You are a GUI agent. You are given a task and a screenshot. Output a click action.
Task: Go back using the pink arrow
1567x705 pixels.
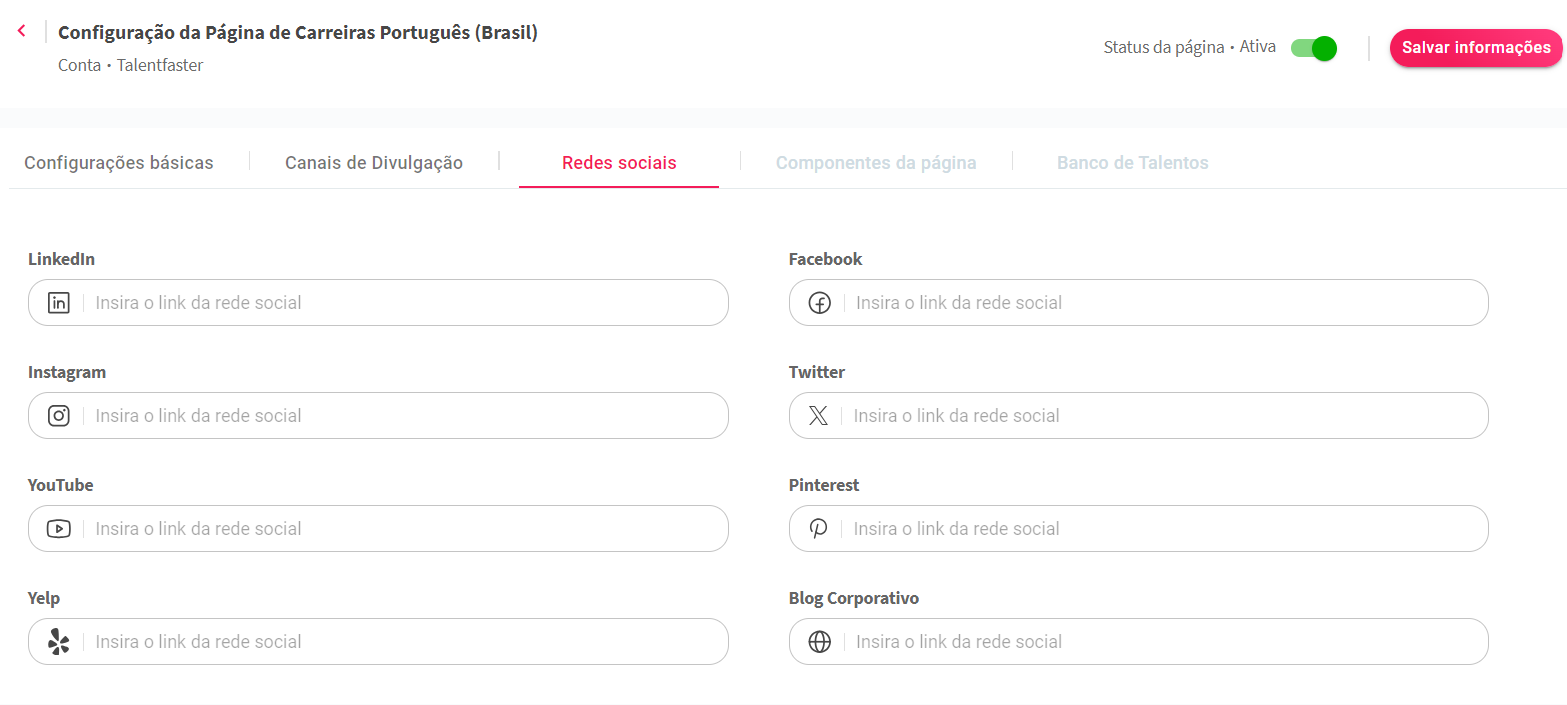point(22,32)
